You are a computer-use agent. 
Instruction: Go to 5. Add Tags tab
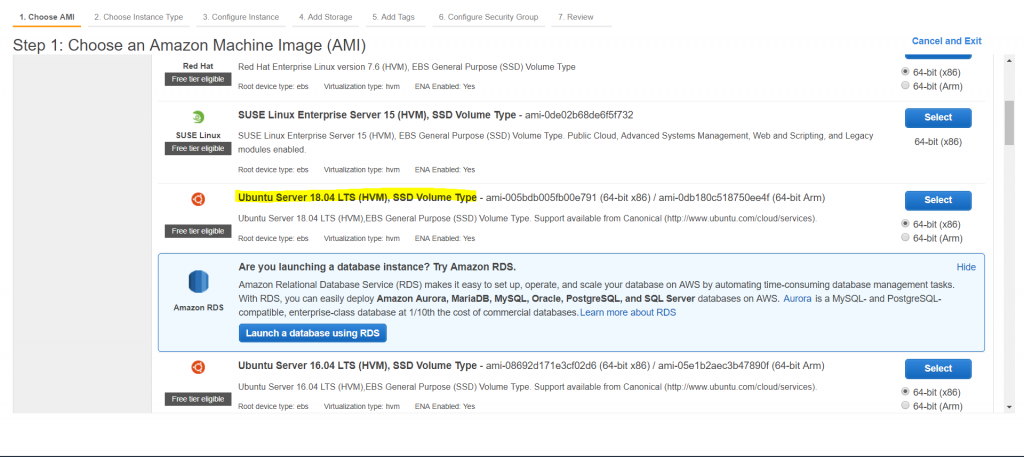click(394, 18)
